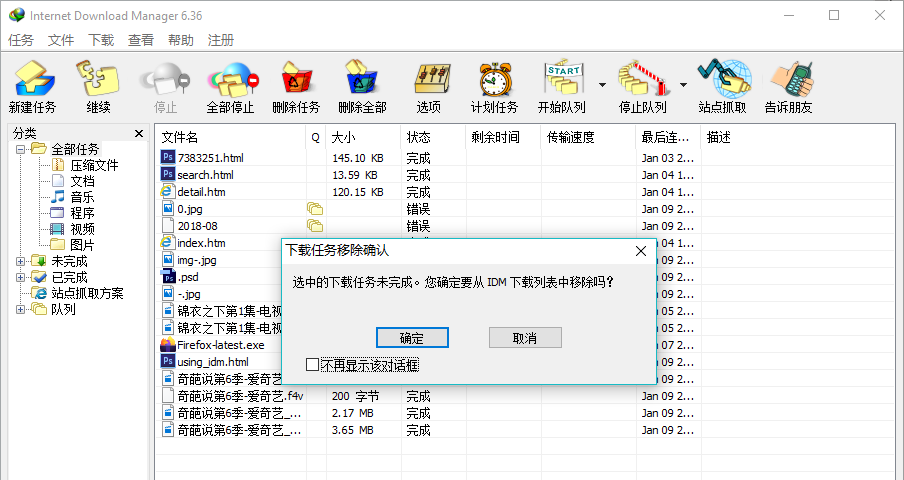Click the Photoshop file icon of 7383251.html

coord(168,157)
